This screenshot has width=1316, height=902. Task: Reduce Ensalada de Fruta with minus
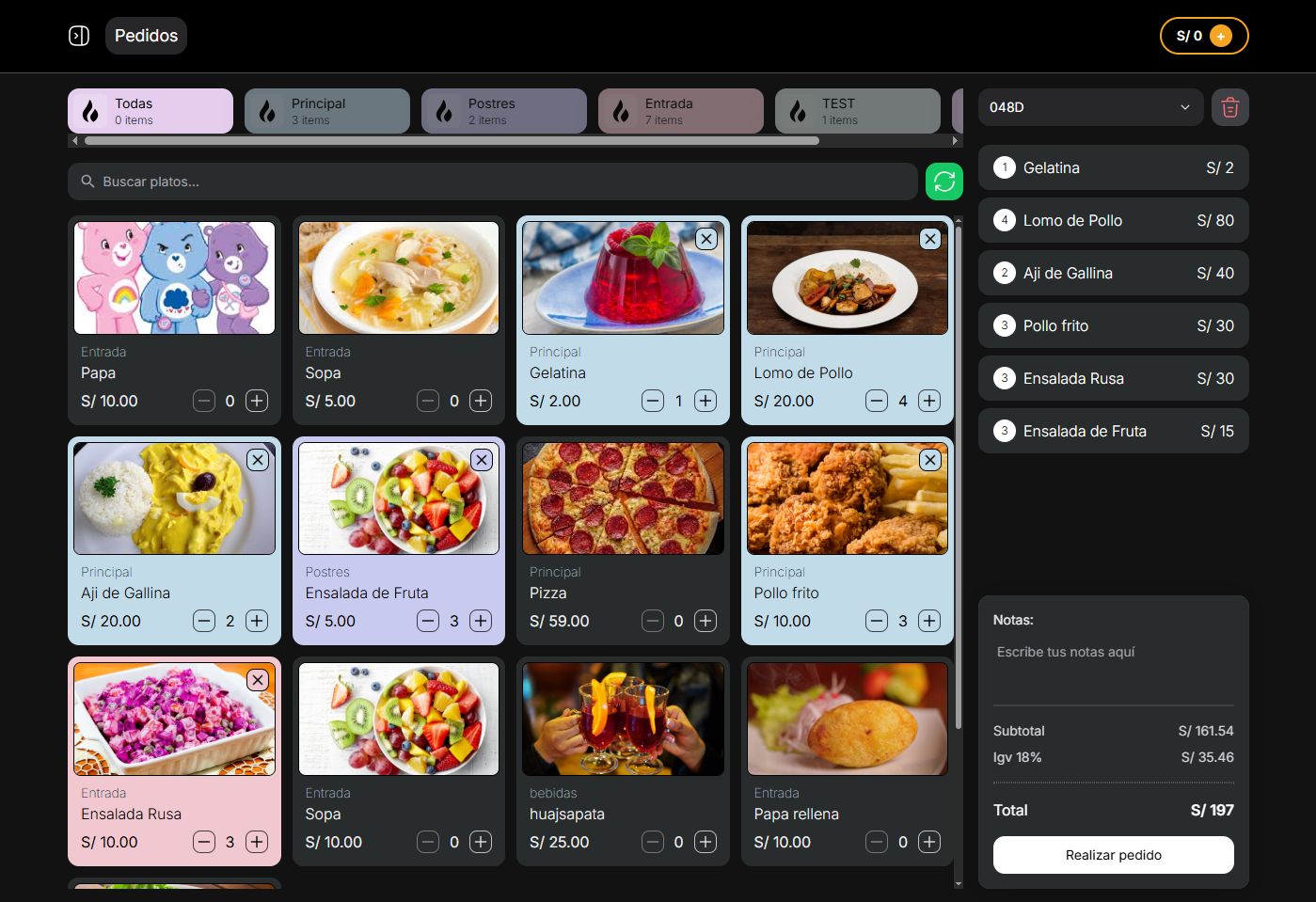[428, 621]
